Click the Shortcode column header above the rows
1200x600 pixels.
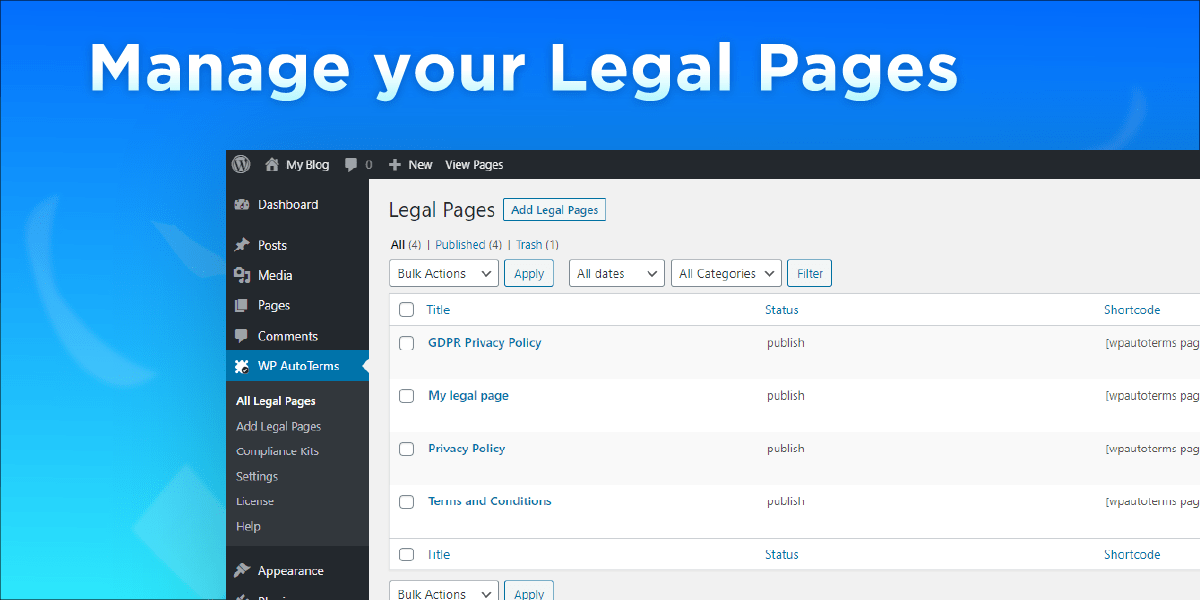pyautogui.click(x=1132, y=310)
